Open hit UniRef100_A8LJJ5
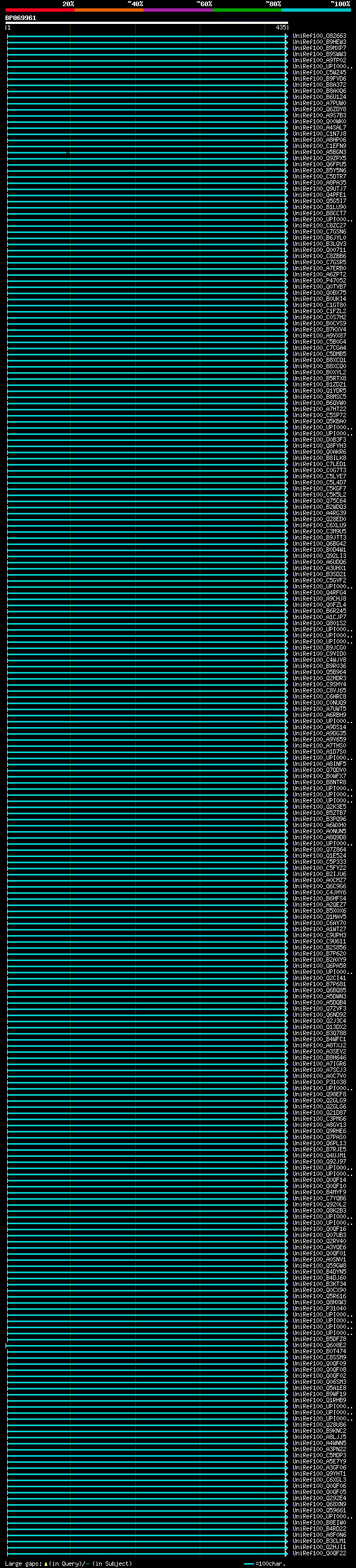Screen dimensions: 356x1568 point(319,1437)
